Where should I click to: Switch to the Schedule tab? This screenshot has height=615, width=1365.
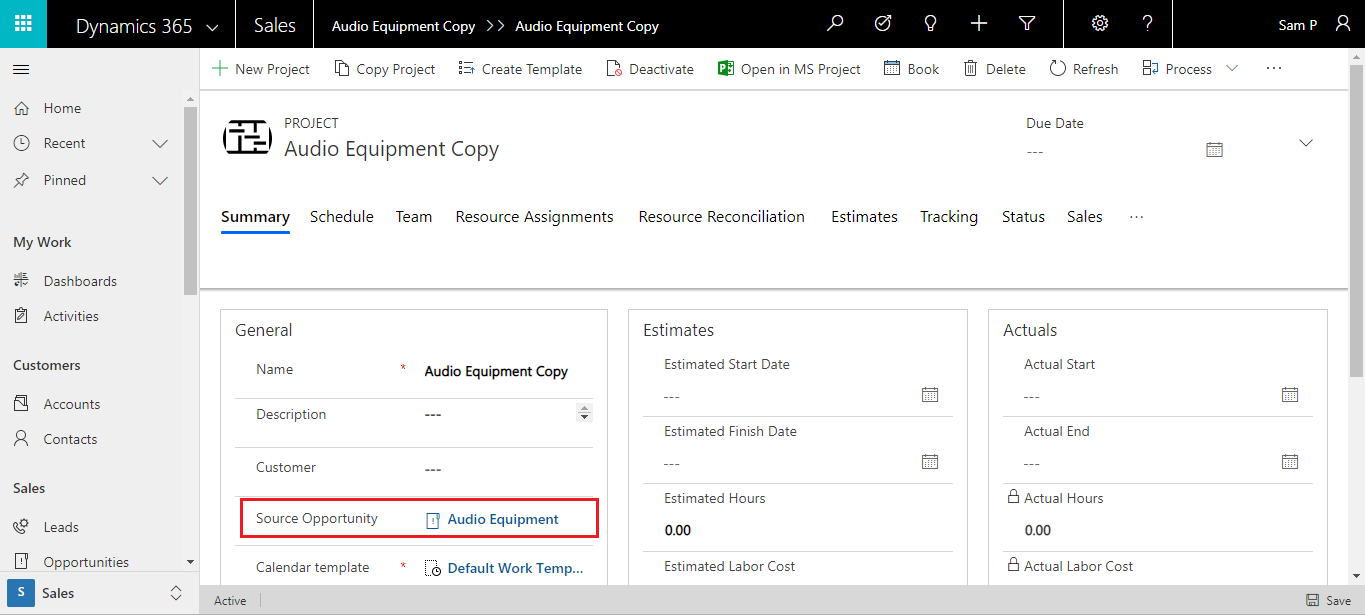342,217
